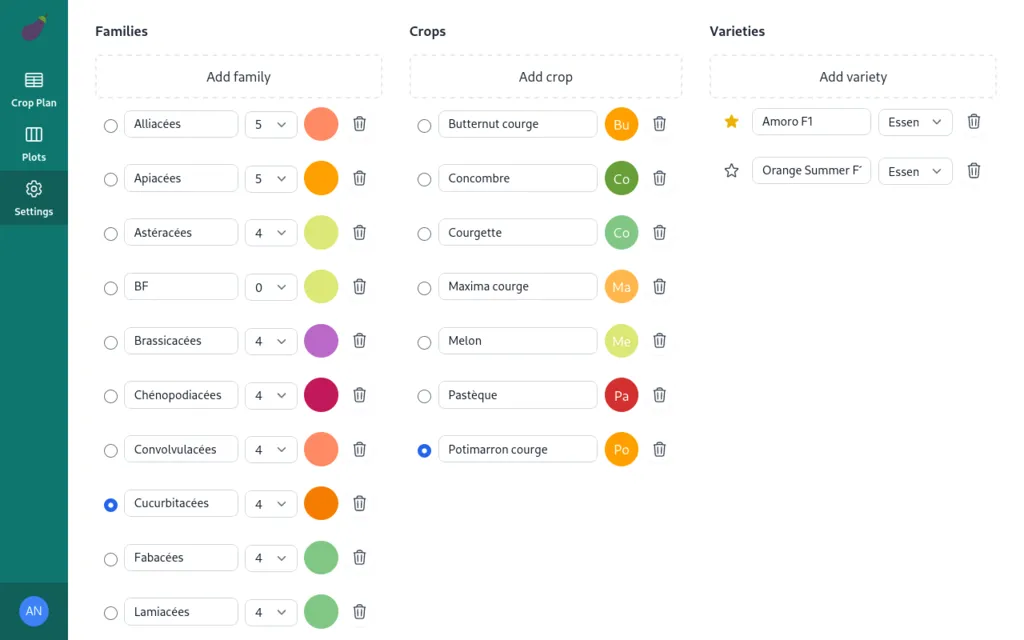The height and width of the screenshot is (640, 1024).
Task: Remove the Amoro F1 variety
Action: click(x=974, y=122)
